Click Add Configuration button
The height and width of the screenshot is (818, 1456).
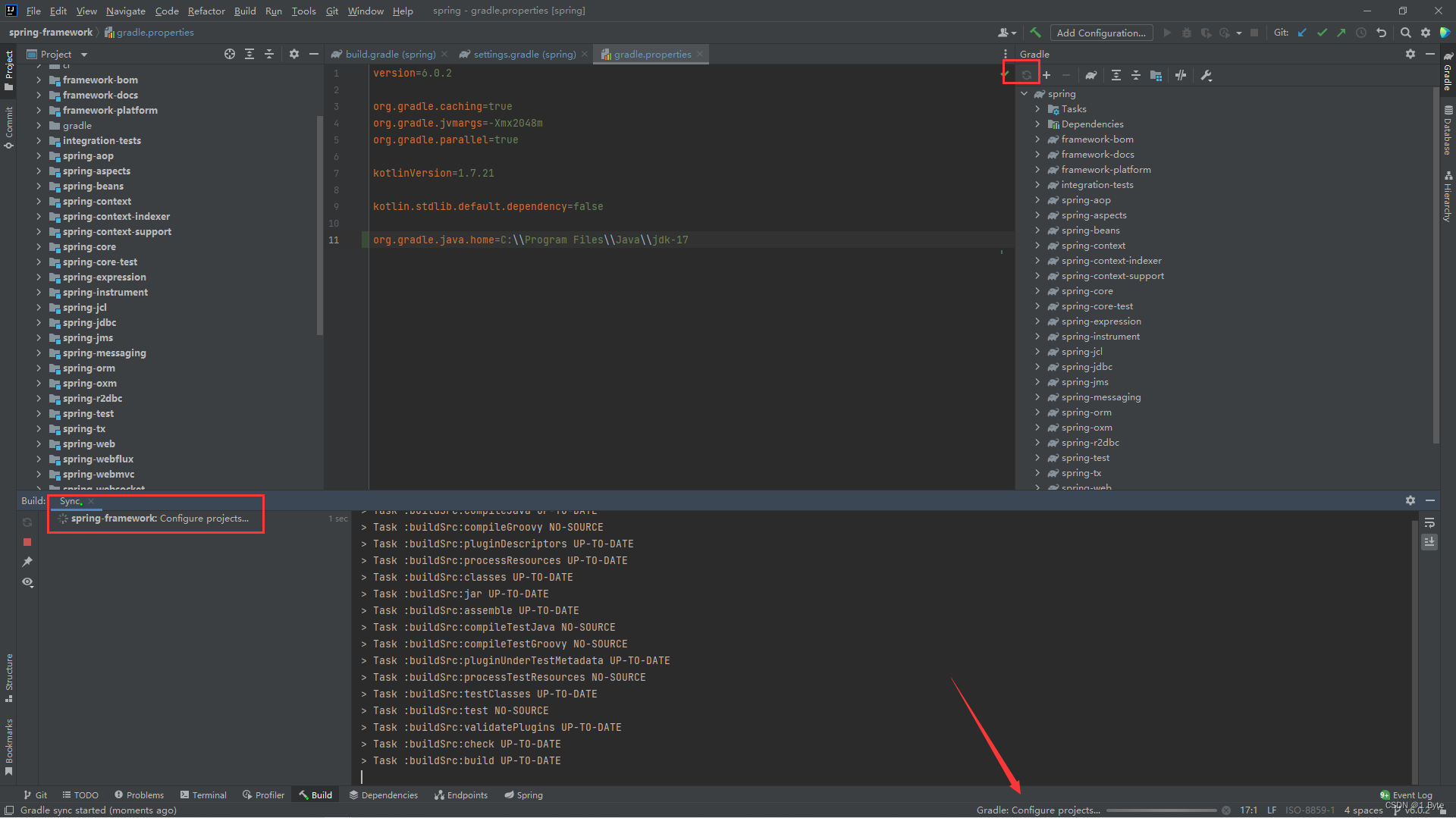point(1101,33)
